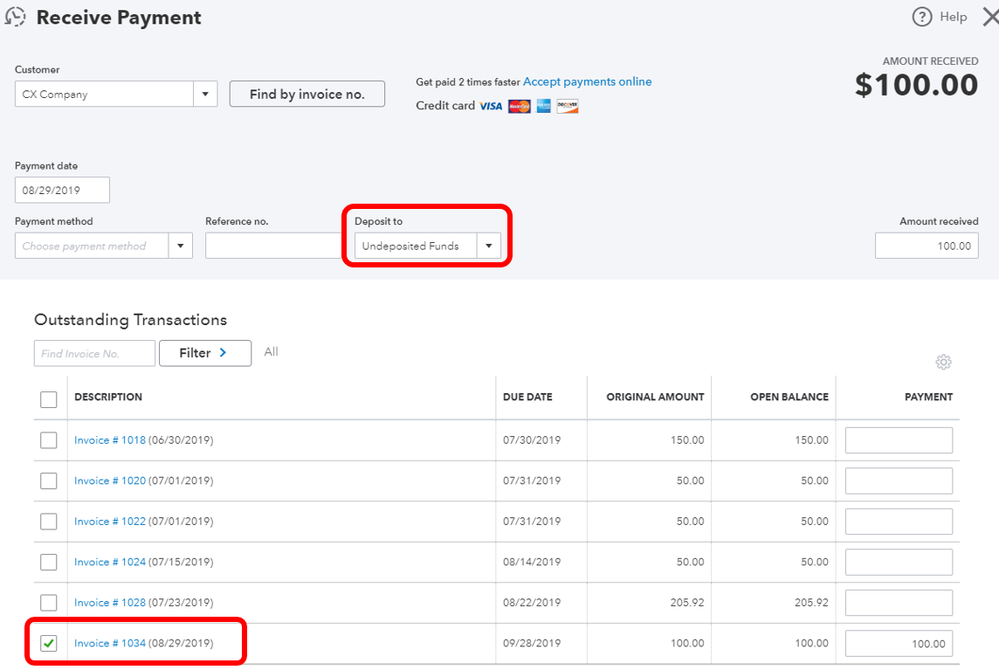Screen dimensions: 999x672
Task: Expand the Payment method dropdown arrow
Action: coord(180,246)
